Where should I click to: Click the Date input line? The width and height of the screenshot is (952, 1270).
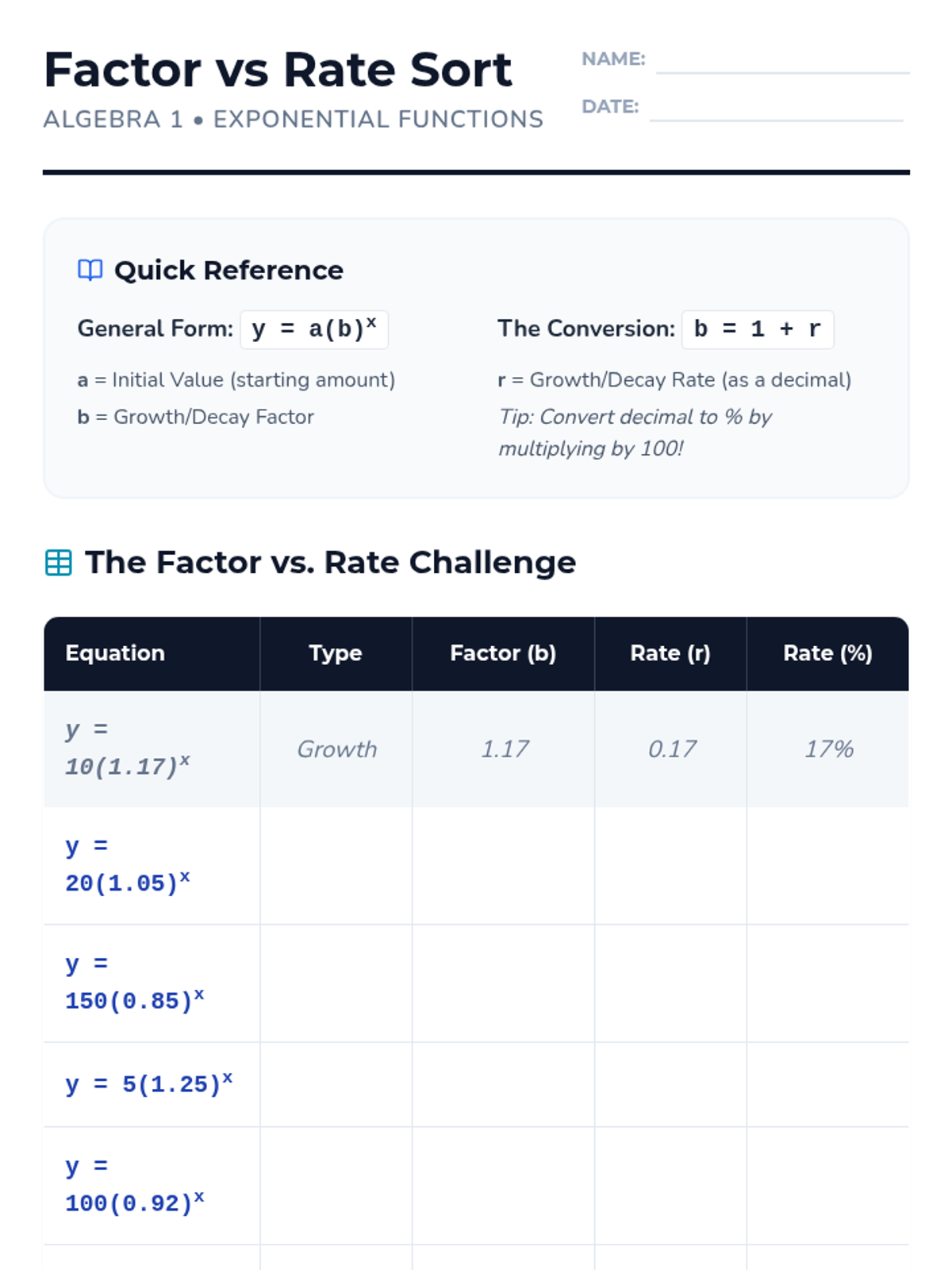click(x=776, y=110)
